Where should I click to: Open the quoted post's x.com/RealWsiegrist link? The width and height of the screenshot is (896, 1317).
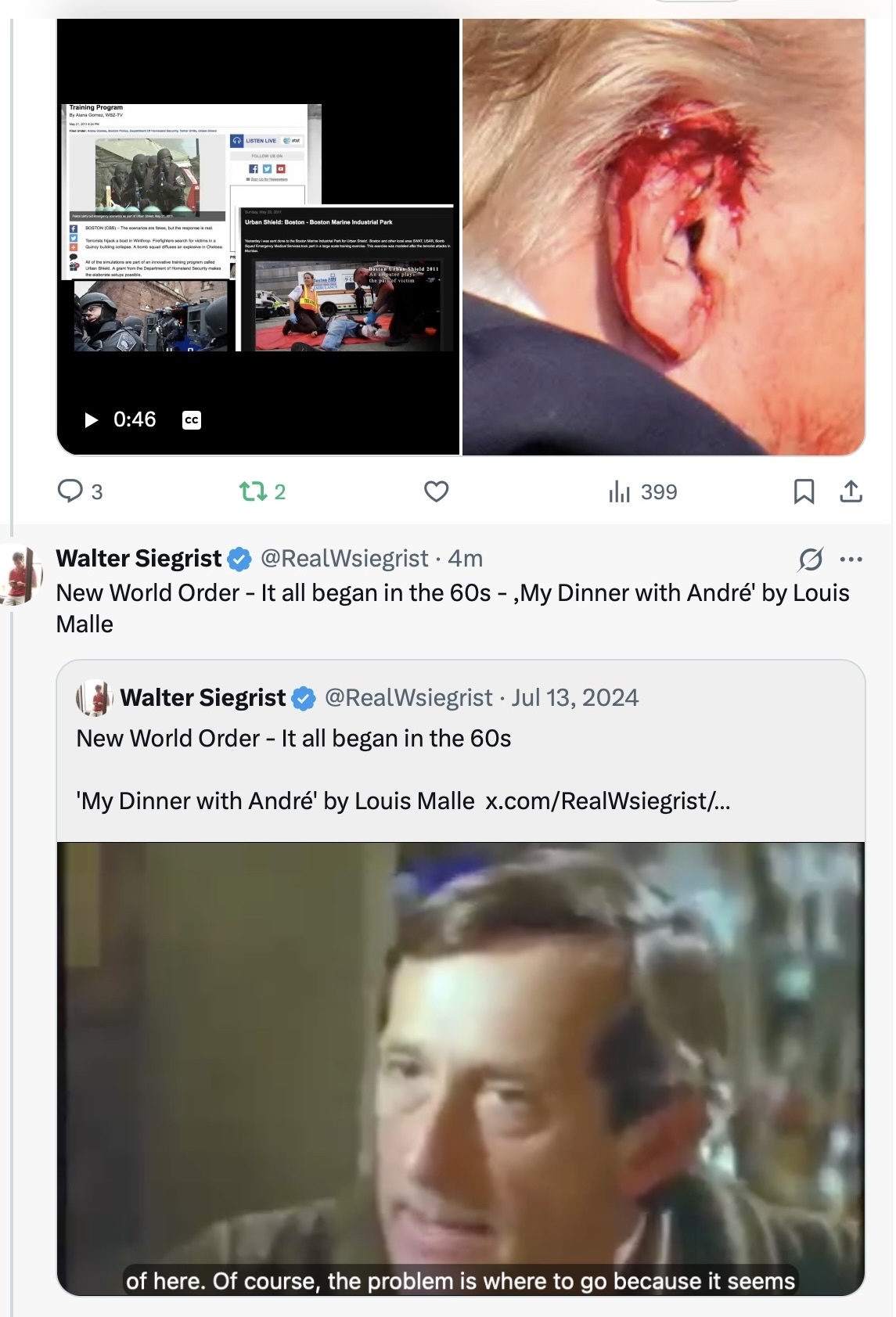[x=607, y=801]
